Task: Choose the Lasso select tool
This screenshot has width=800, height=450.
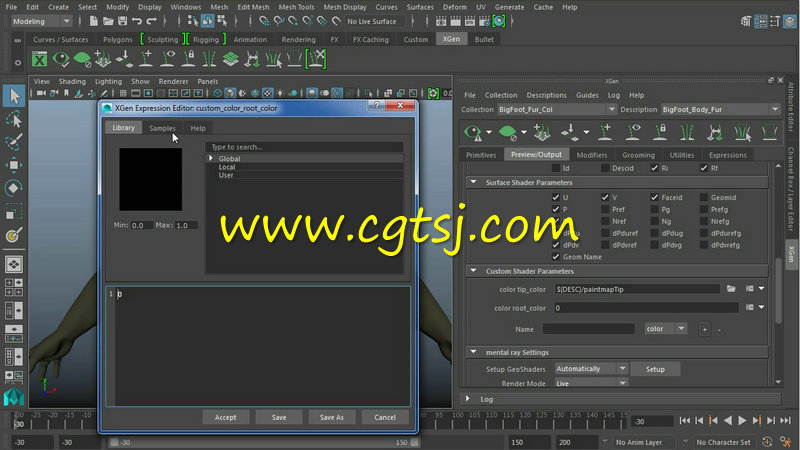Action: click(x=14, y=119)
